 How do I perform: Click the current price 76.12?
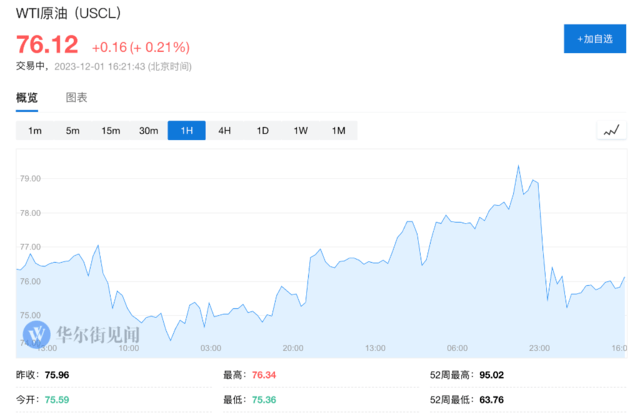47,45
